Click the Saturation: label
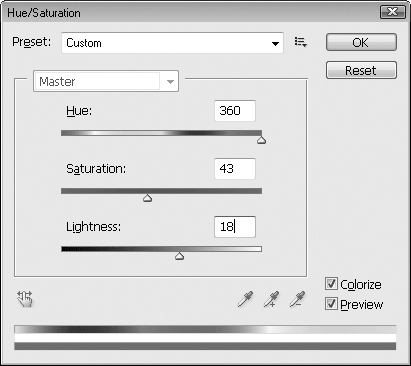Viewport: 411px width, 366px height. [x=96, y=169]
